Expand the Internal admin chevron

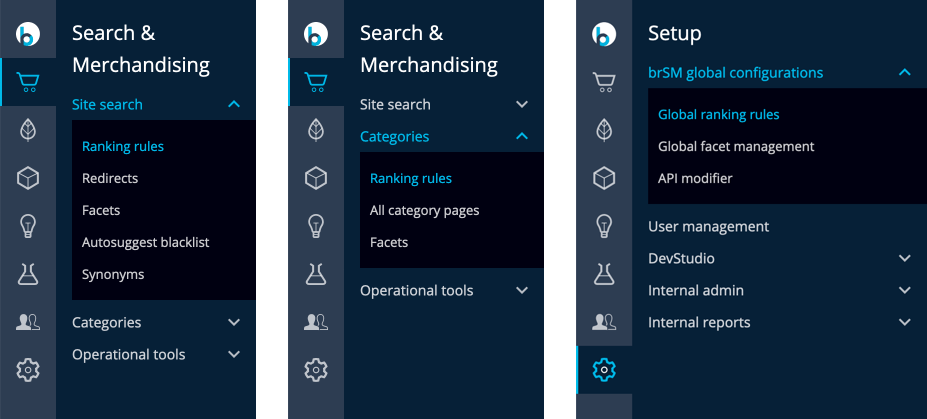[905, 290]
